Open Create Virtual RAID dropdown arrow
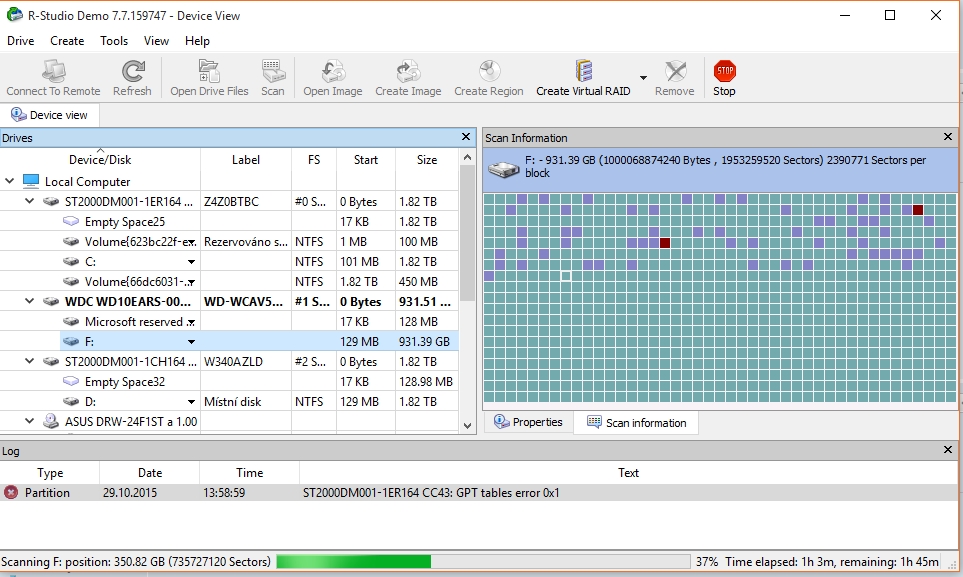 (x=643, y=77)
